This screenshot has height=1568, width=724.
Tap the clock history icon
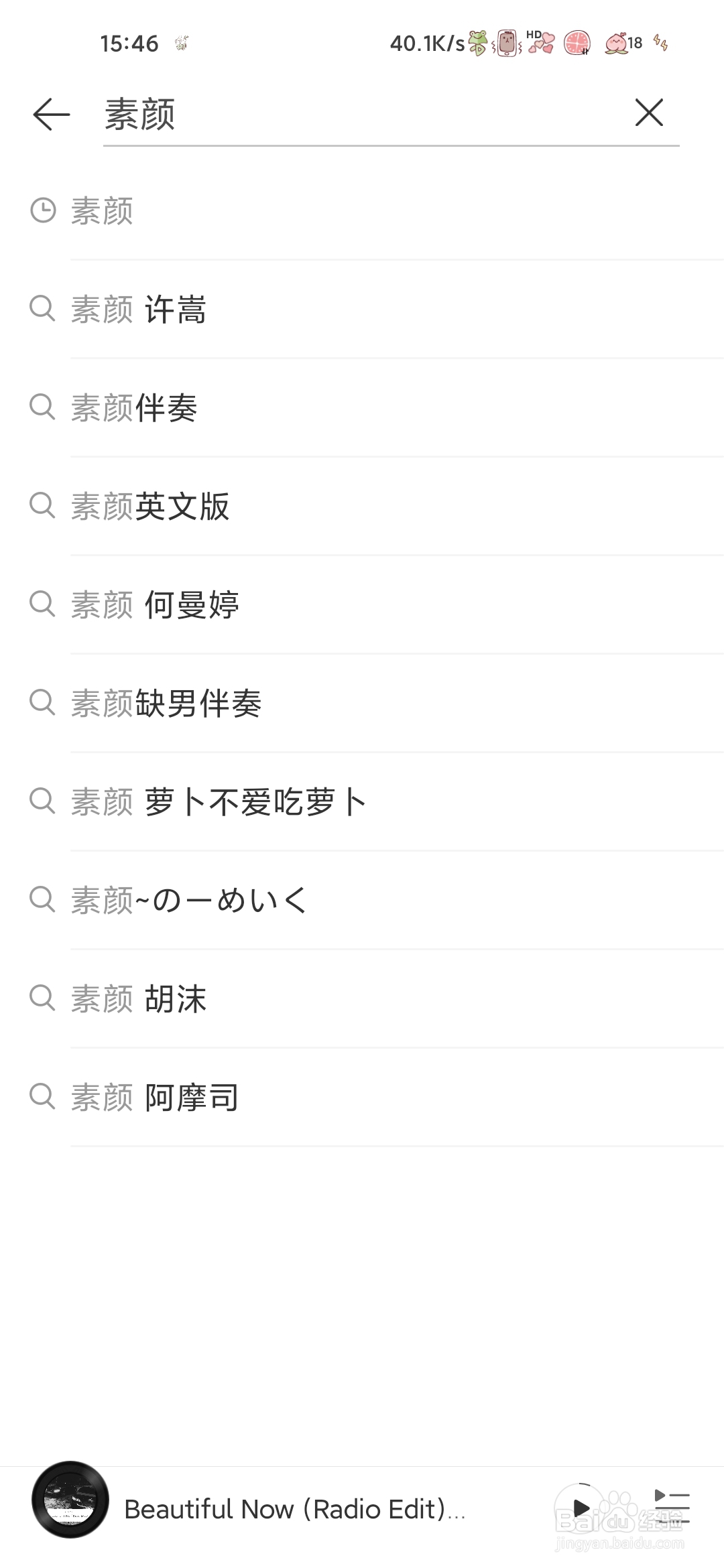[43, 210]
